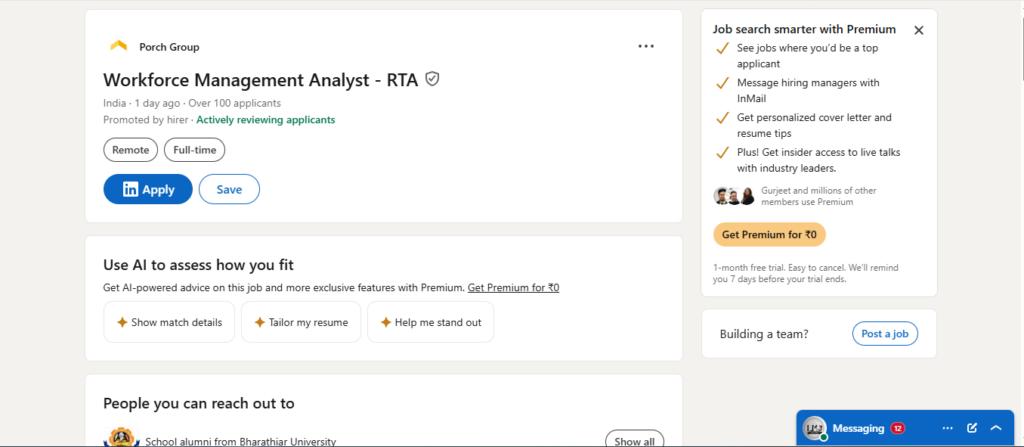Click the Apply button
1024x447 pixels.
coord(148,190)
